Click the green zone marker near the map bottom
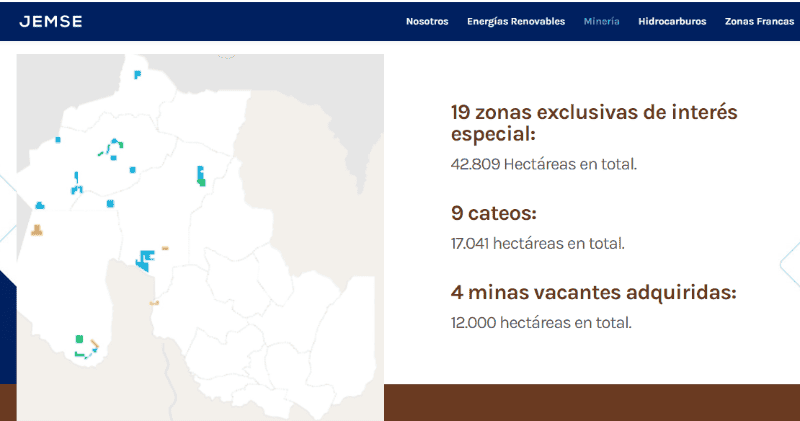 [78, 339]
